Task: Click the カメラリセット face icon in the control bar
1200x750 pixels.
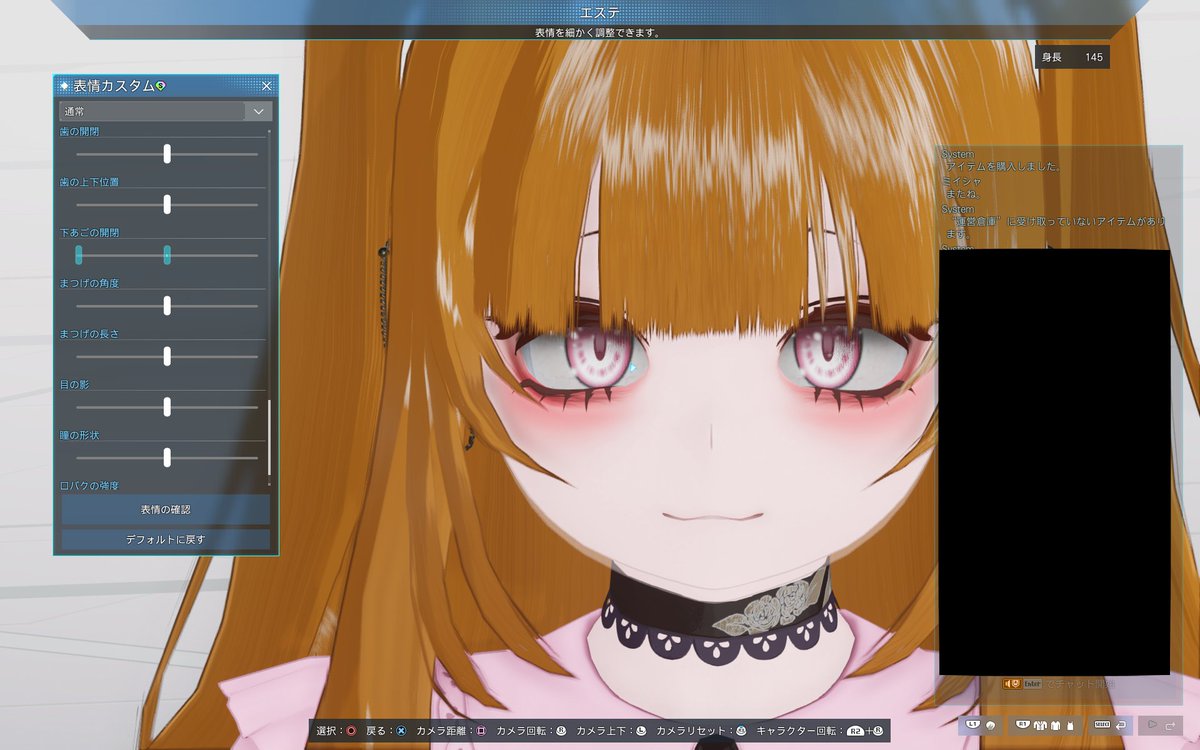Action: click(740, 730)
